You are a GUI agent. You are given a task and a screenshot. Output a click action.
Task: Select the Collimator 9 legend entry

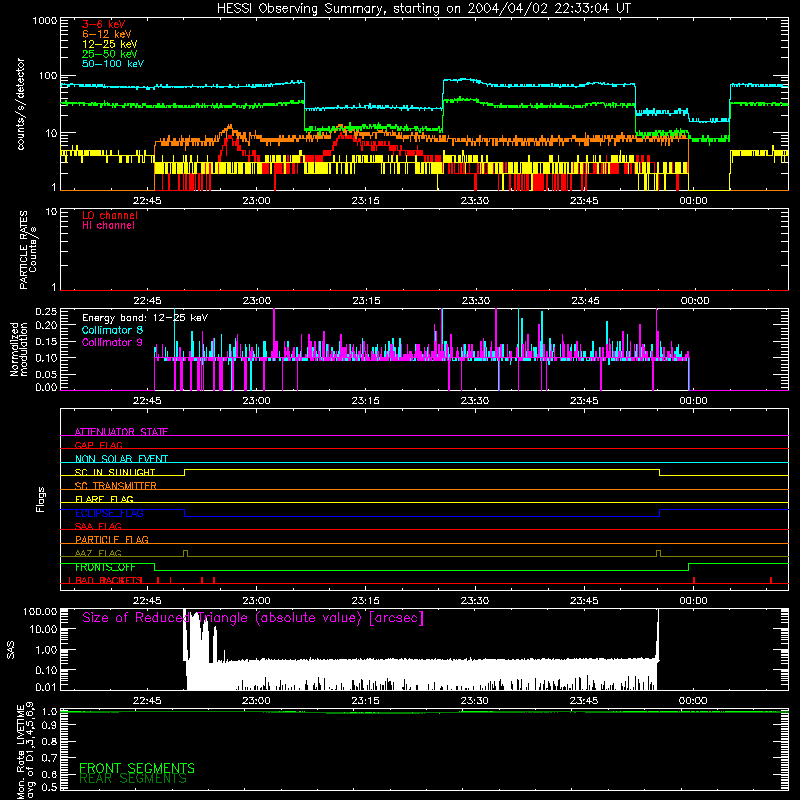point(112,342)
